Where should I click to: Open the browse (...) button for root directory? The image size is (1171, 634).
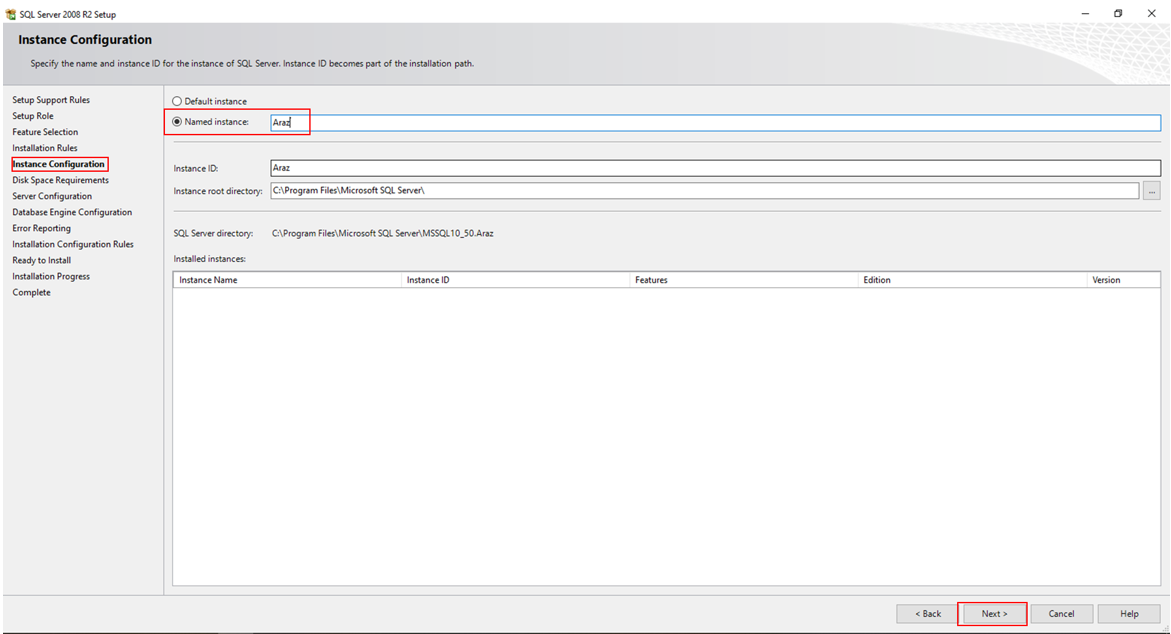pyautogui.click(x=1152, y=191)
